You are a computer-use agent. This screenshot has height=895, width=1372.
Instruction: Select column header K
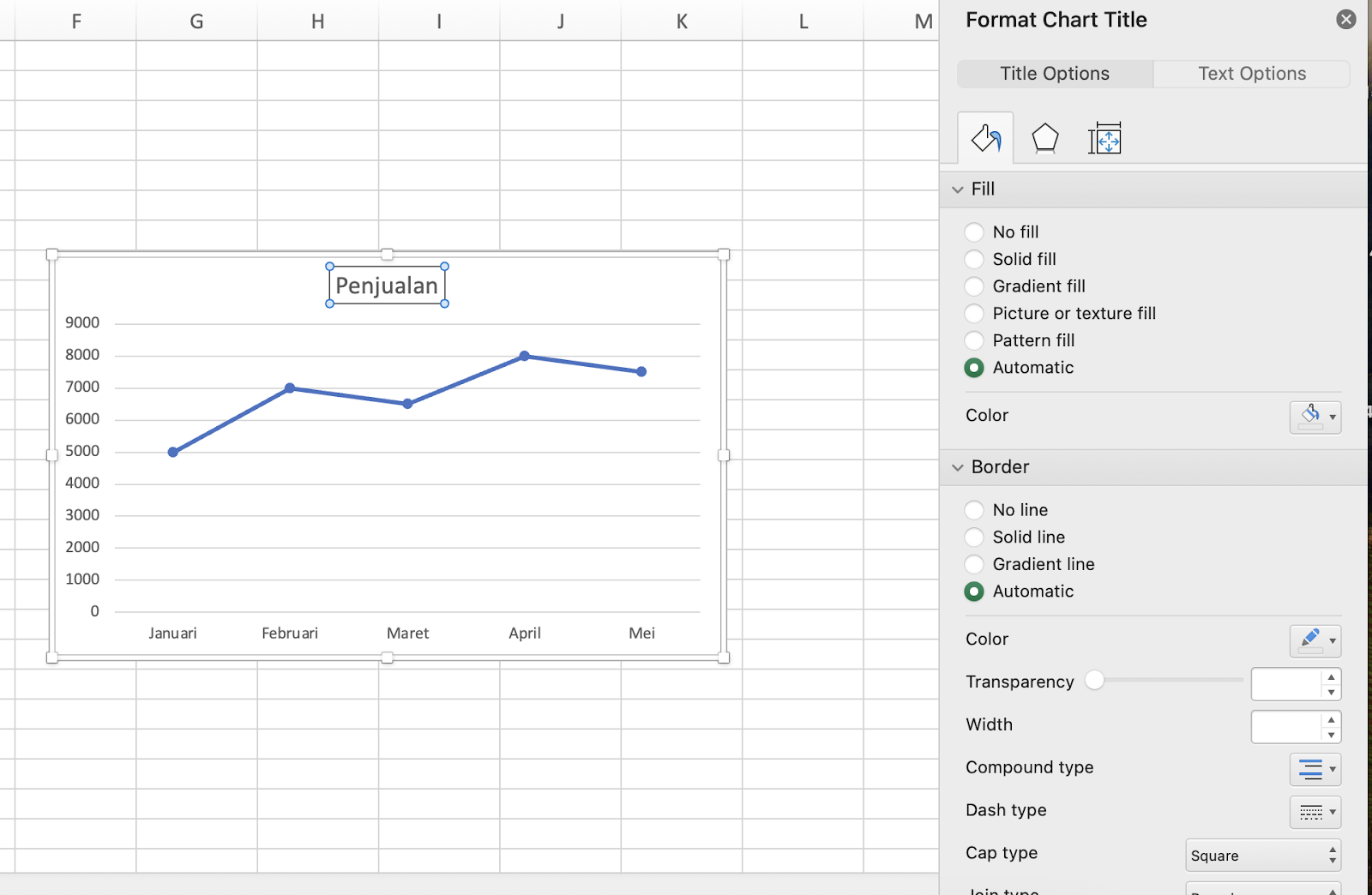(682, 21)
